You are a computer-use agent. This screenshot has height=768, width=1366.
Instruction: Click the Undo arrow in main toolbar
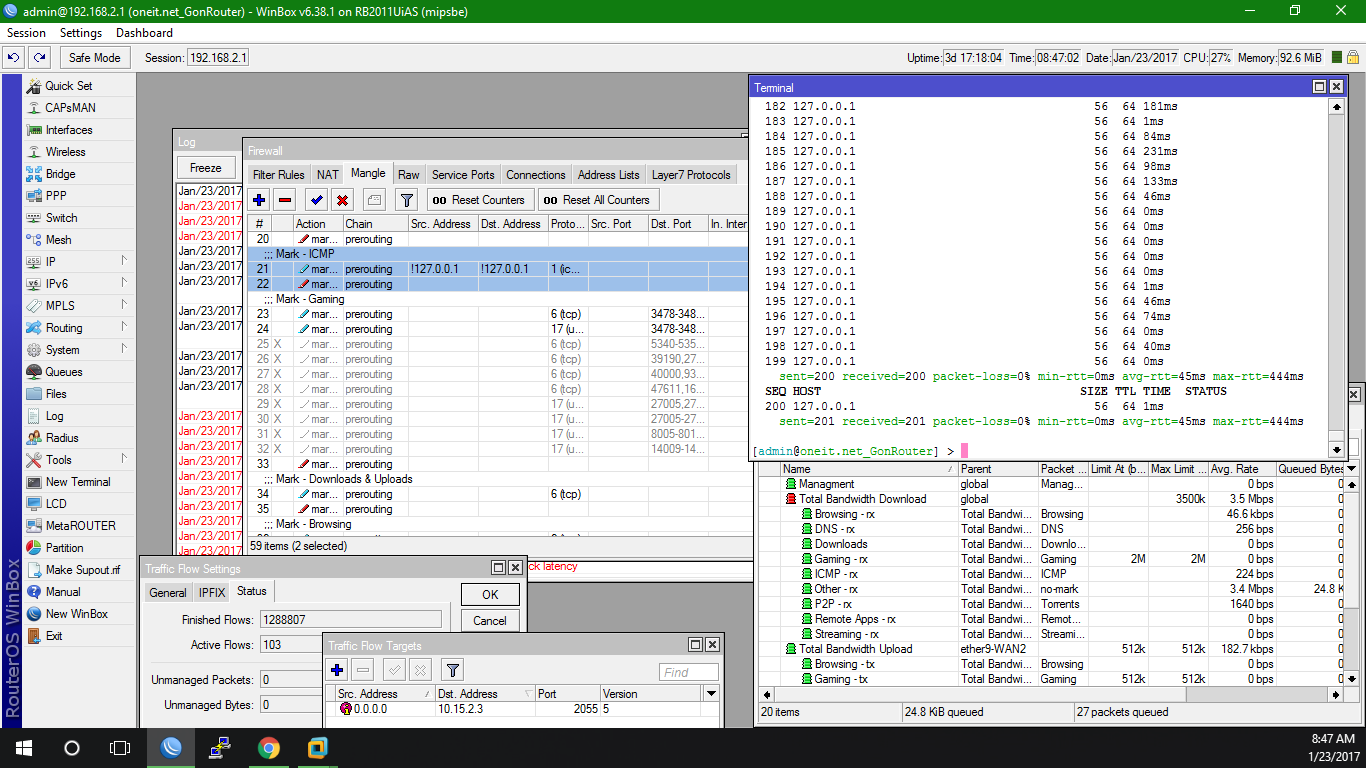click(14, 58)
